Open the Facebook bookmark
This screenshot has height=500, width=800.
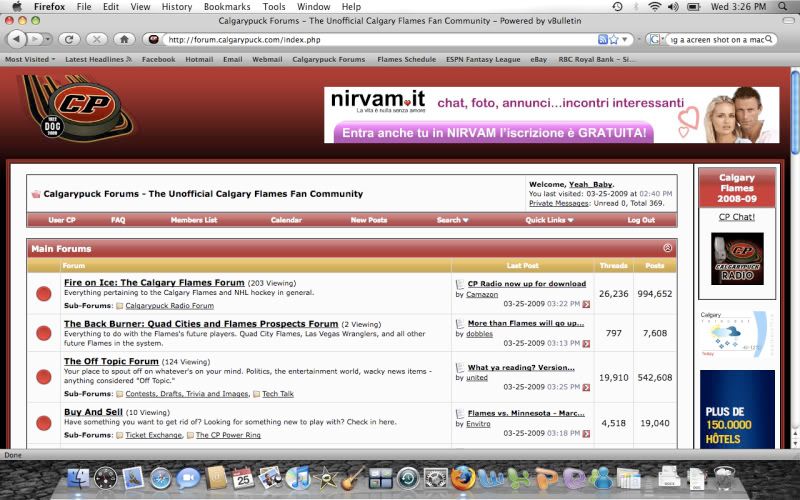[x=159, y=59]
